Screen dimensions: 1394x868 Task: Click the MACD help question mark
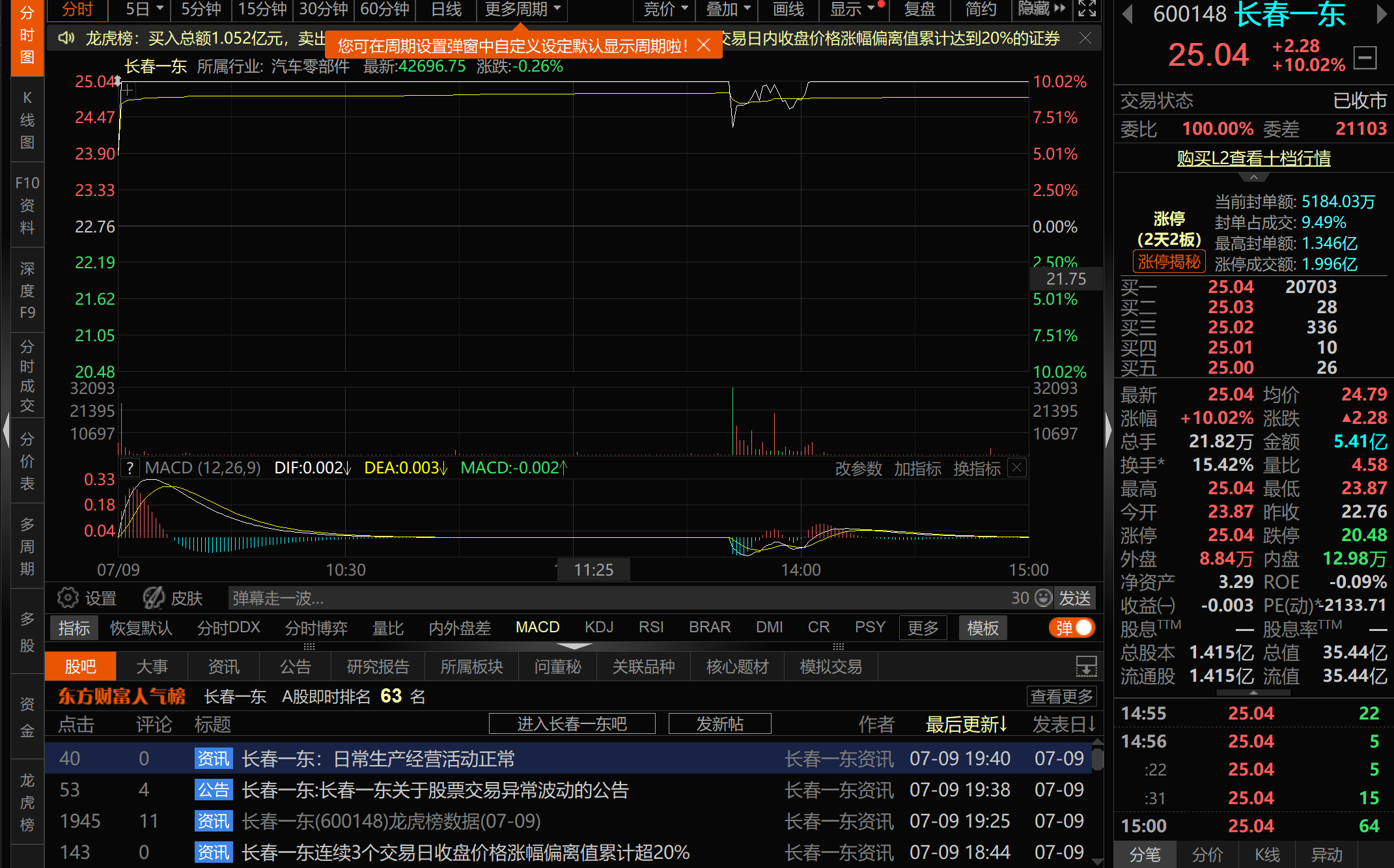pos(130,468)
